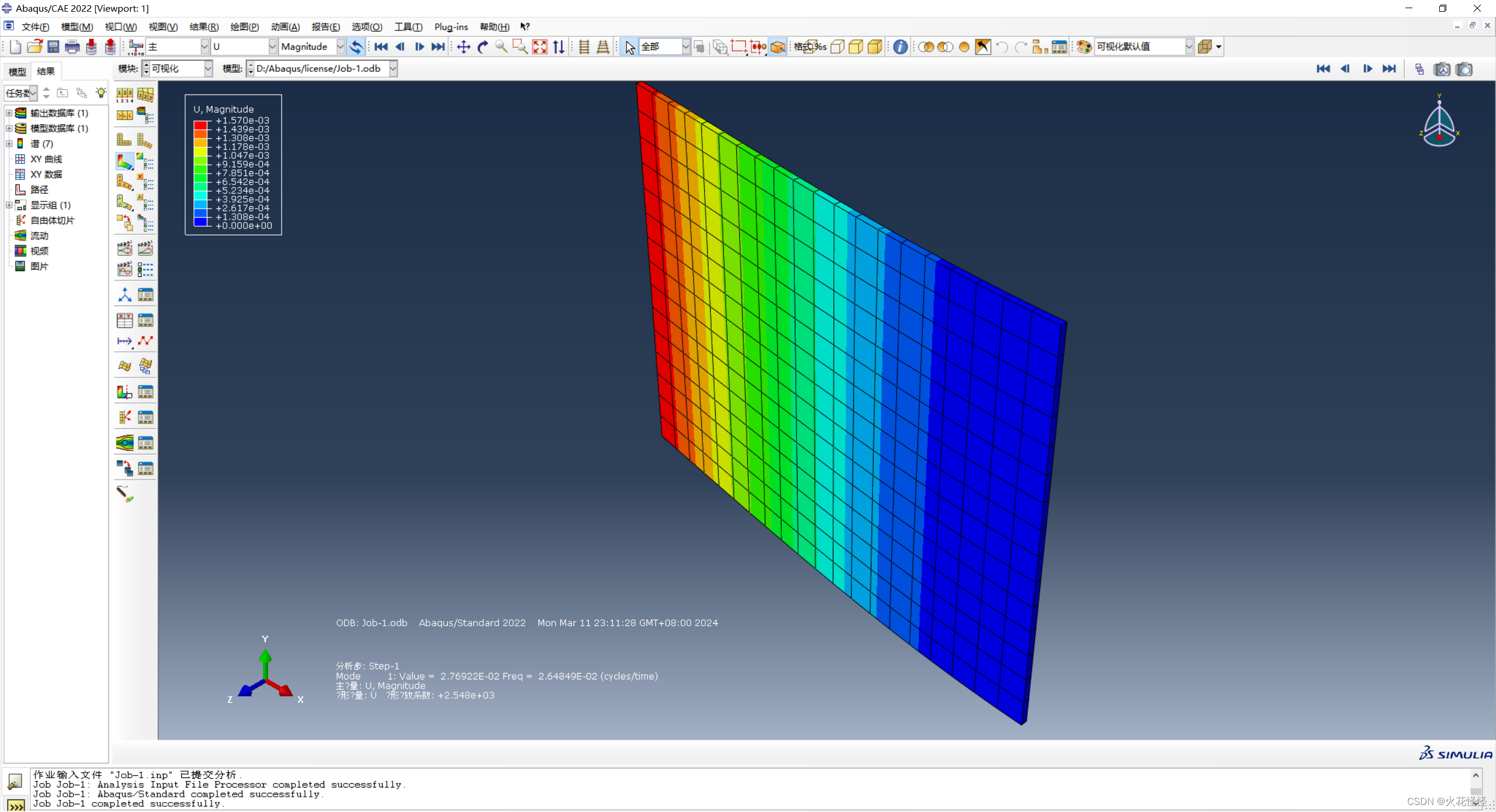The image size is (1496, 812).
Task: Select the rotate view tool
Action: coord(482,47)
